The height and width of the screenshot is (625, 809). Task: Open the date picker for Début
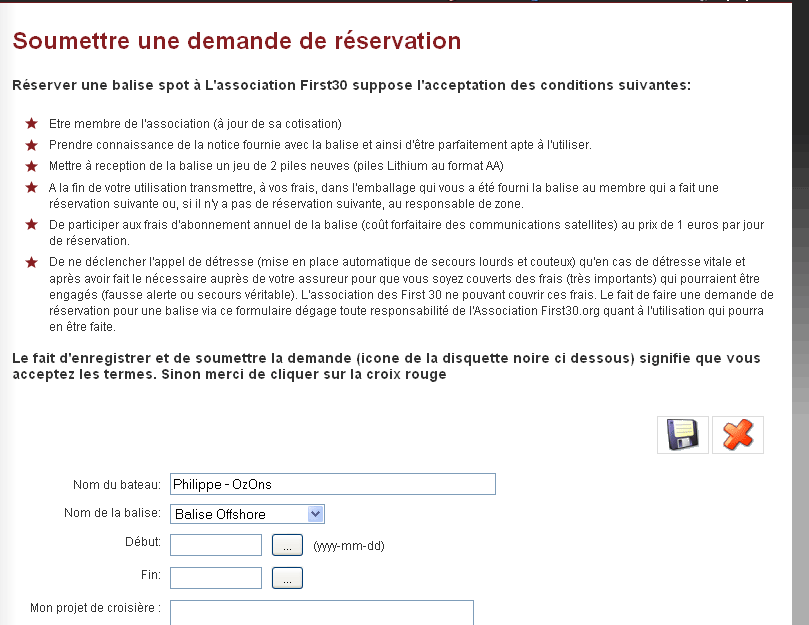tap(287, 546)
